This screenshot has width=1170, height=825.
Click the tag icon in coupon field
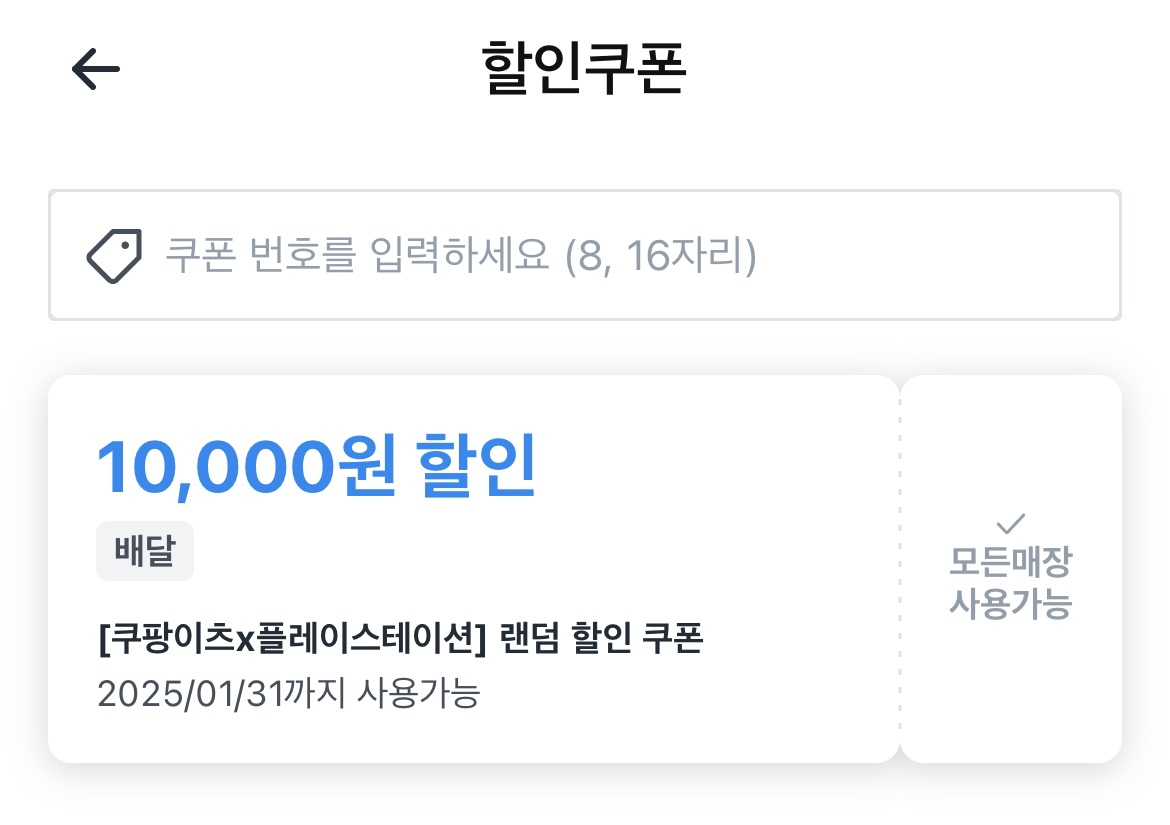point(112,256)
